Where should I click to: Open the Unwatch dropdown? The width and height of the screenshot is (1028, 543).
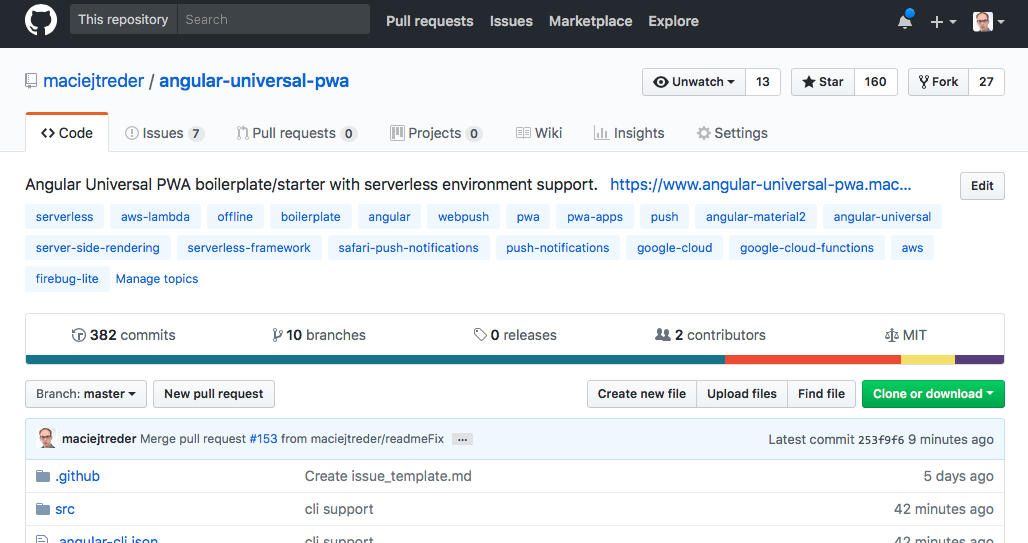pos(694,82)
